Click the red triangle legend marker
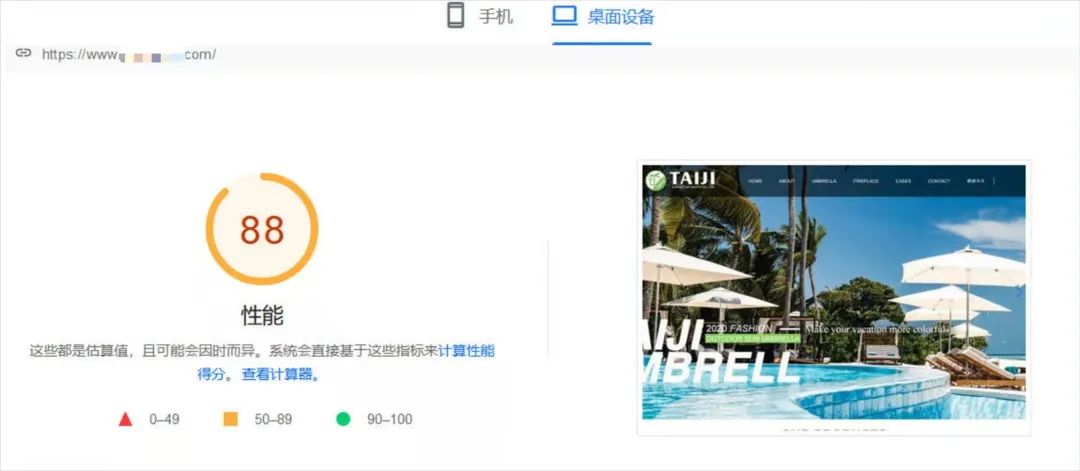 coord(125,419)
